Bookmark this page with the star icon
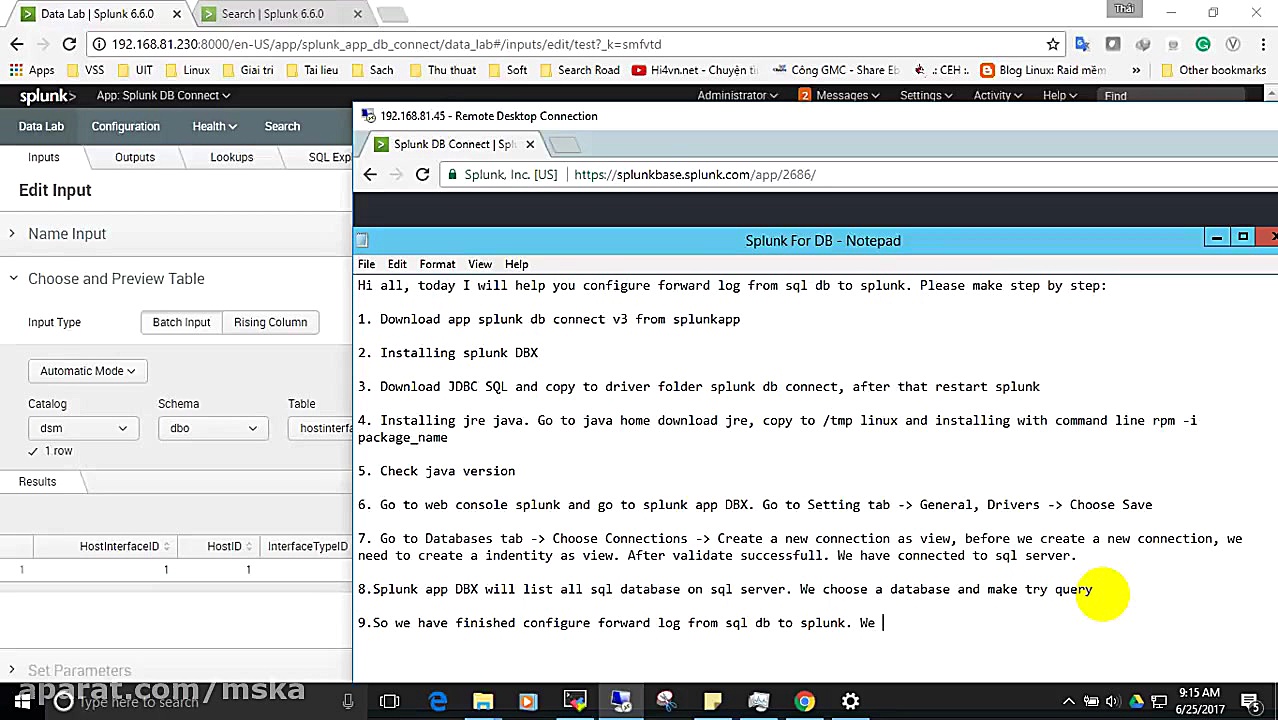The width and height of the screenshot is (1278, 720). (1052, 44)
